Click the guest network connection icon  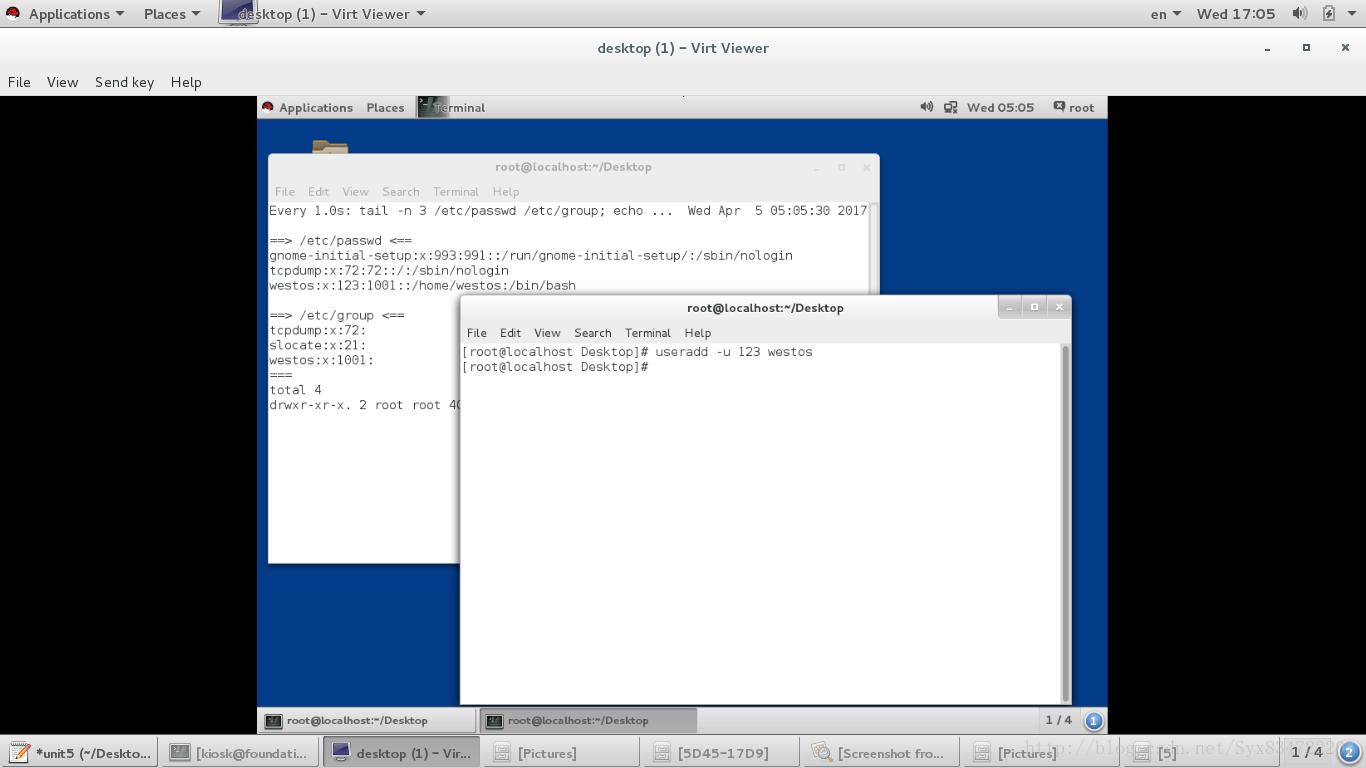point(950,107)
